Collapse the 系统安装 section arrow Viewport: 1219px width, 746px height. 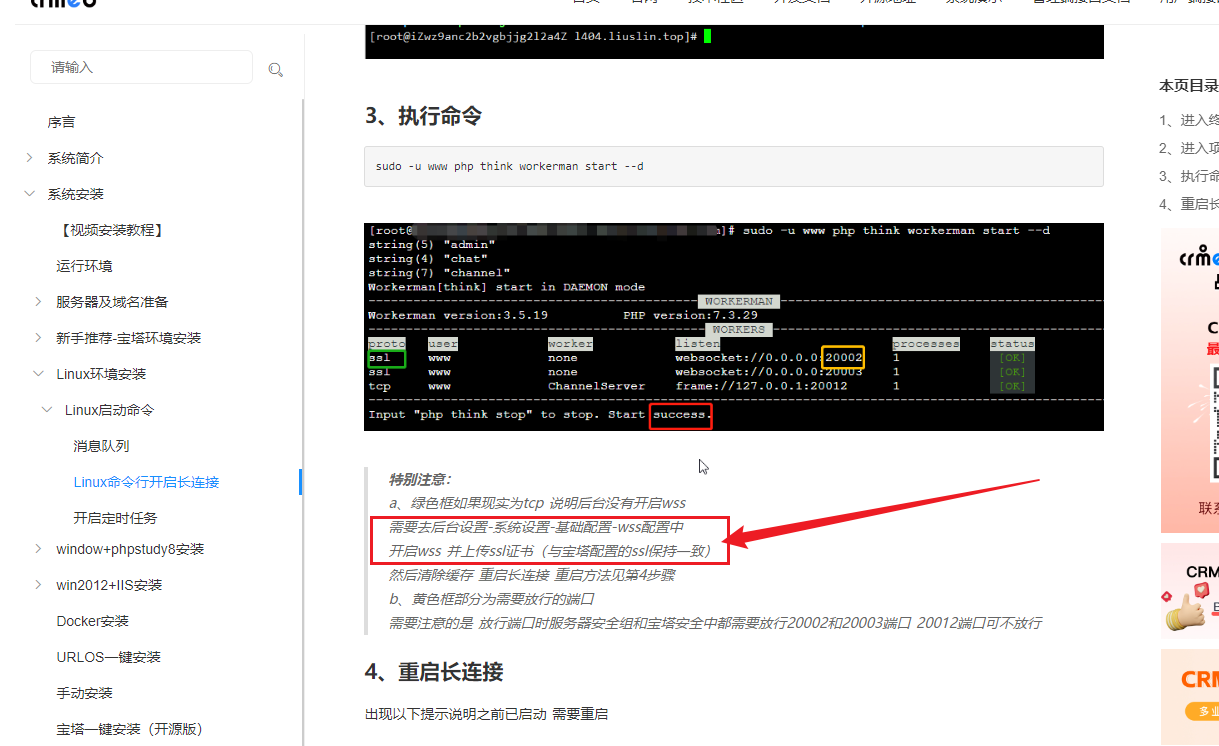[30, 194]
